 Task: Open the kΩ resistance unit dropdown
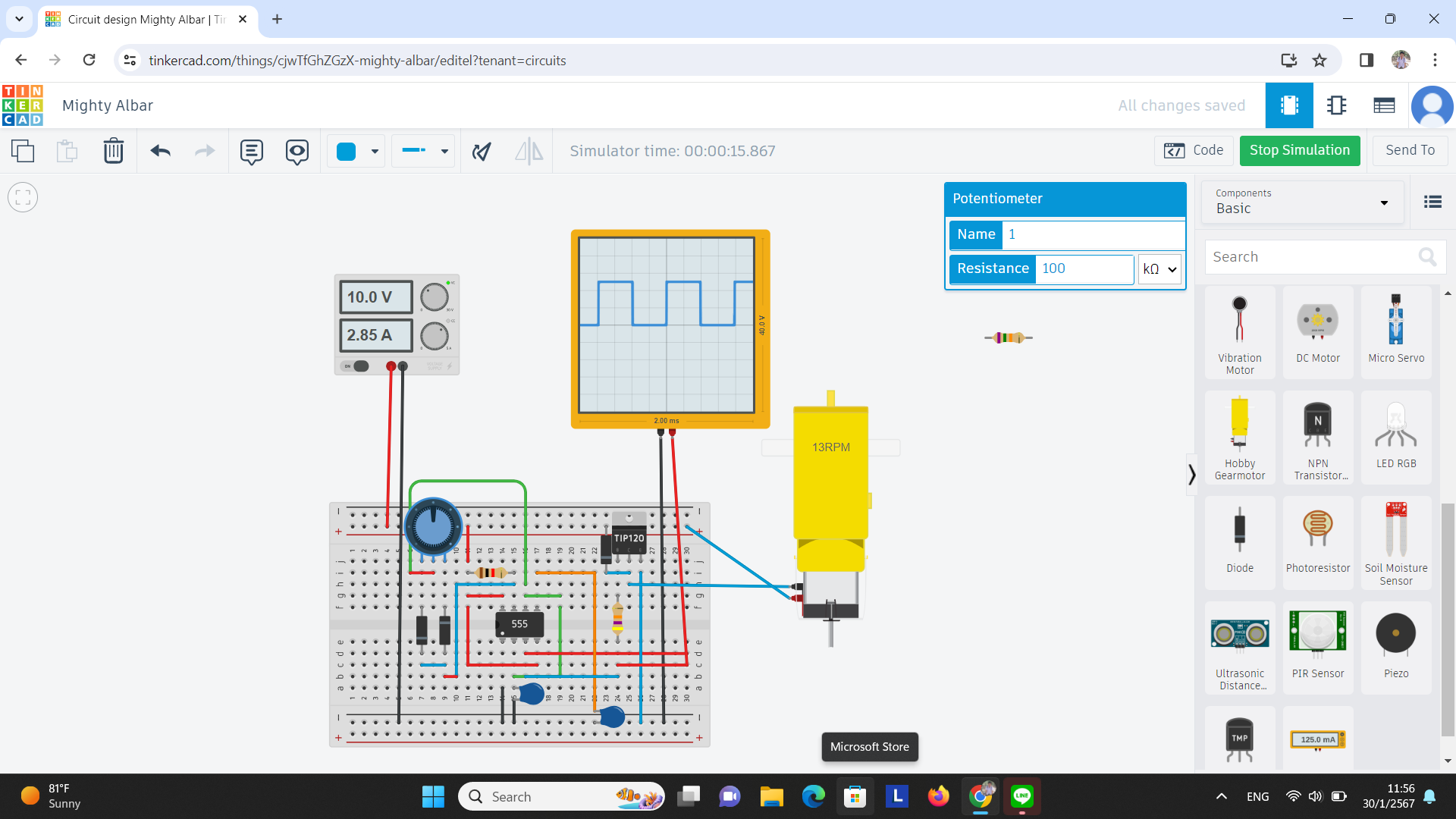pos(1159,269)
